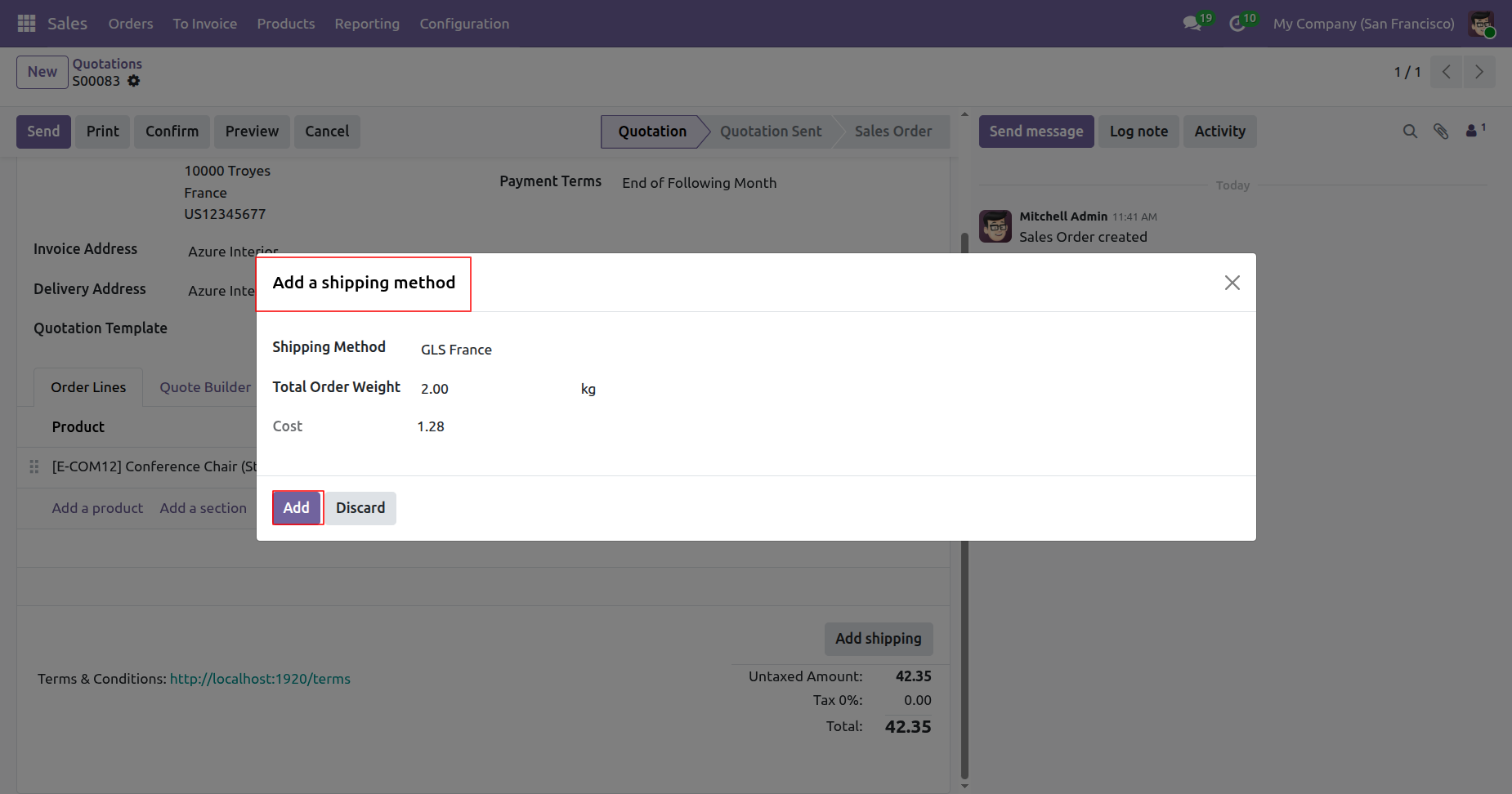Click Add to confirm shipping method
Screen dimensions: 1512x794
click(x=297, y=508)
